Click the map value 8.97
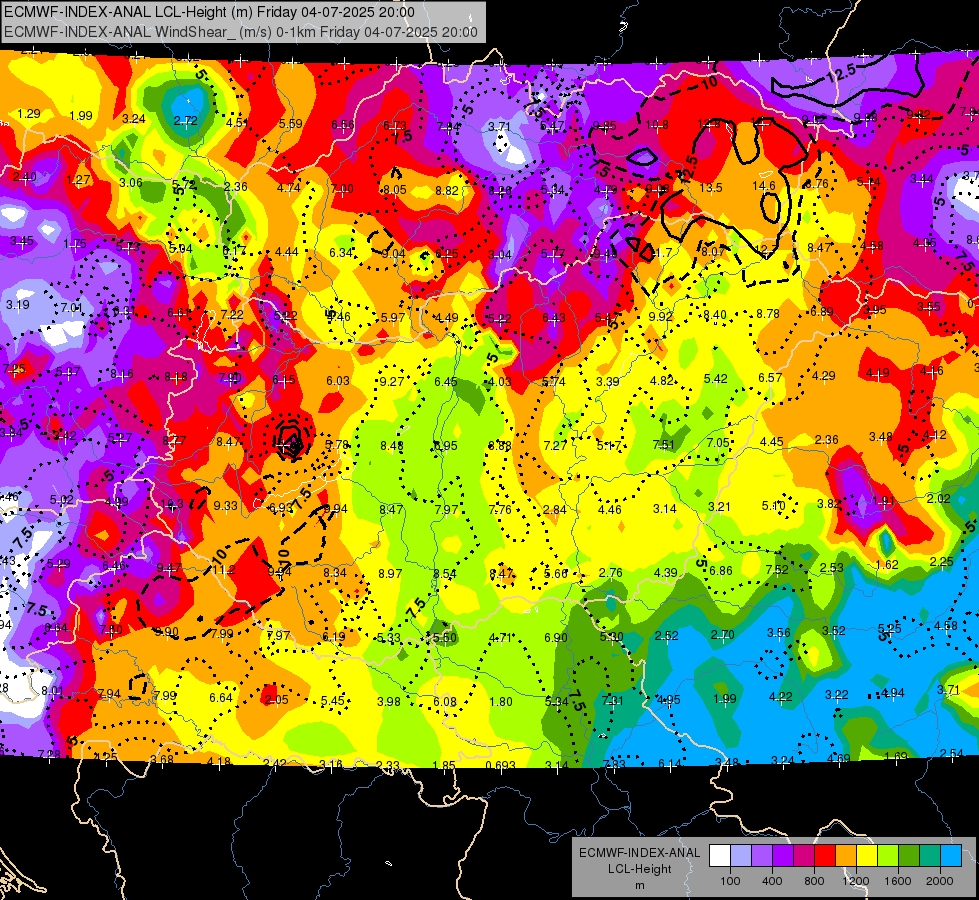Screen dimensions: 979x900 390,573
